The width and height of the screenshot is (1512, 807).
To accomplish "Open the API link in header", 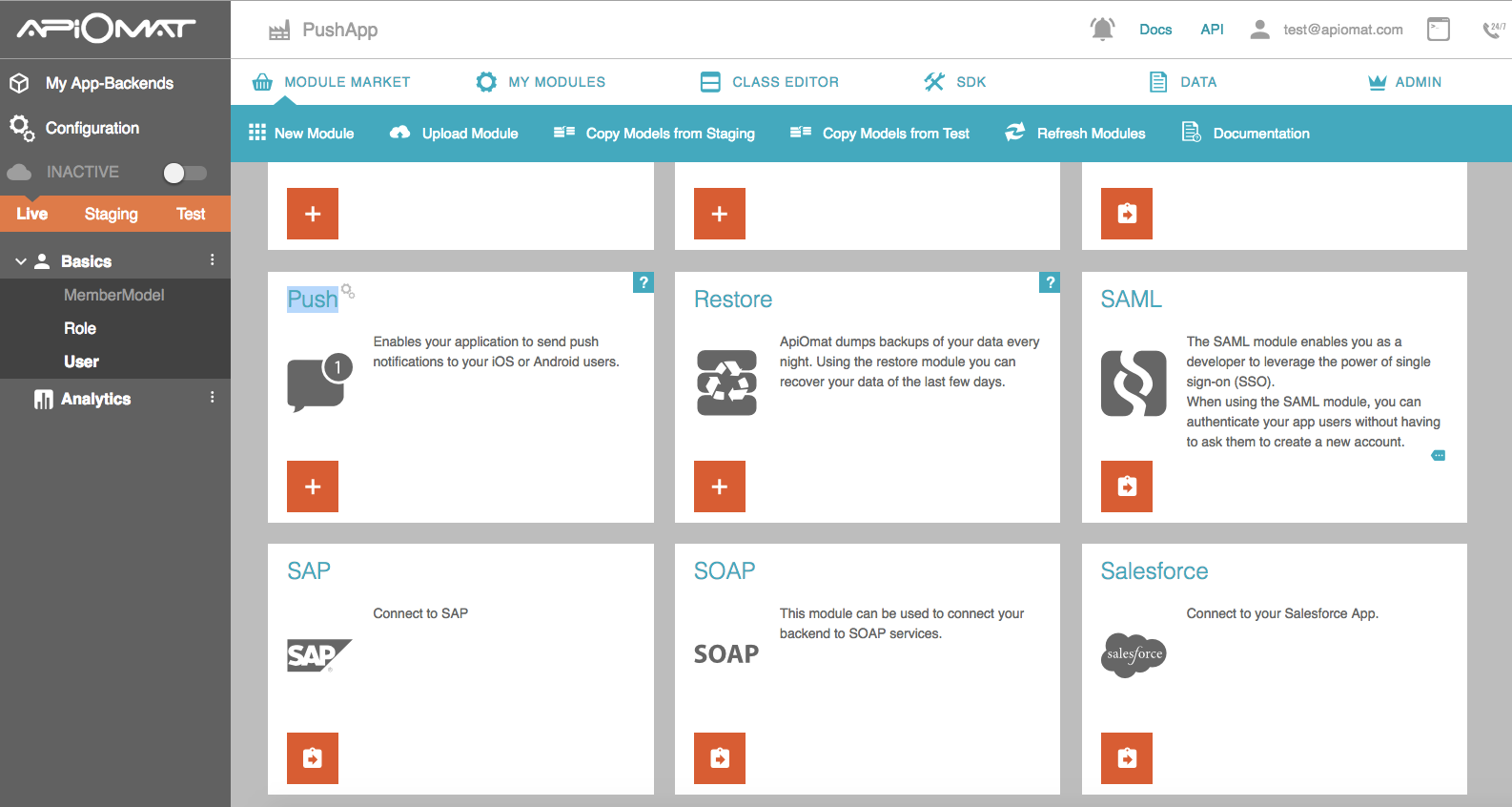I will click(1212, 30).
